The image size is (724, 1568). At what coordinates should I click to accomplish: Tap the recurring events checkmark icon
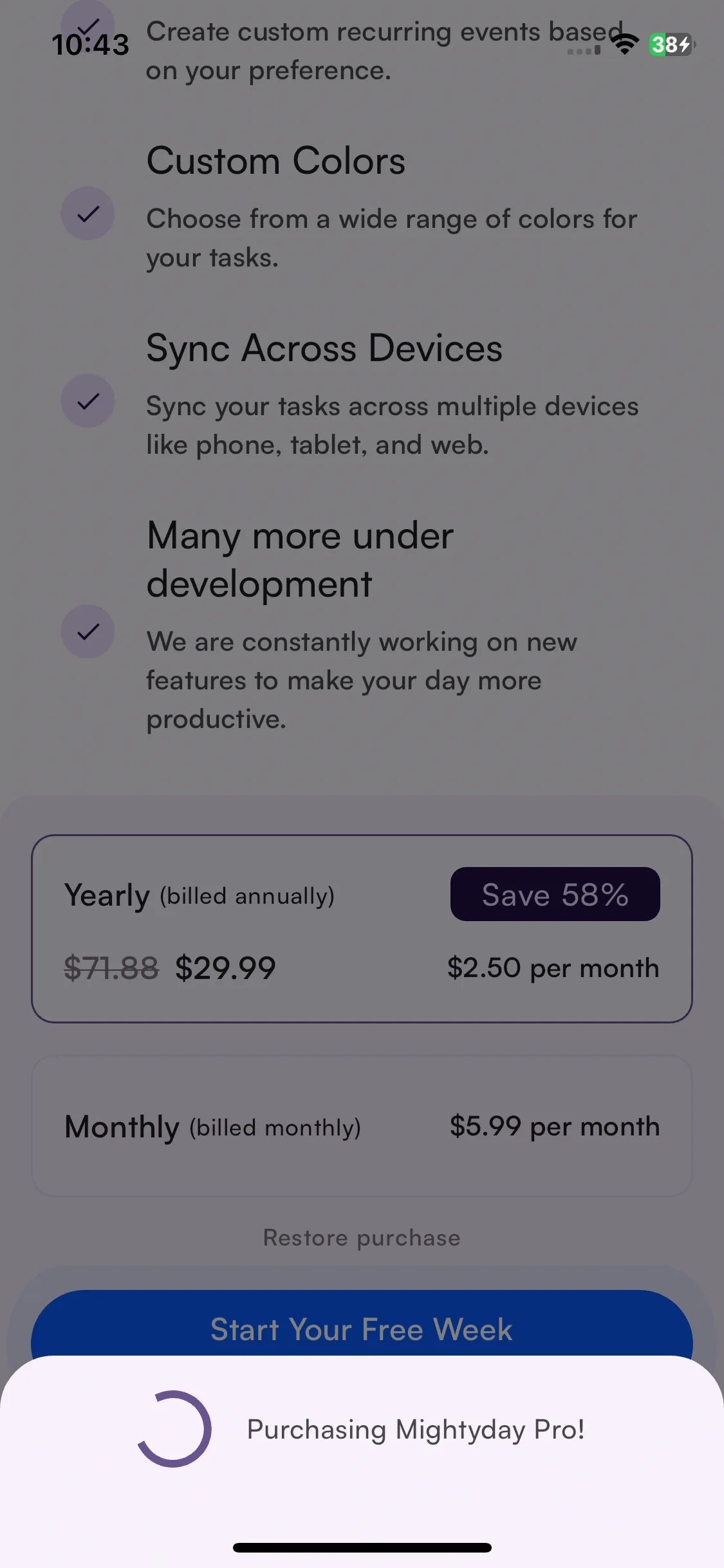[88, 19]
